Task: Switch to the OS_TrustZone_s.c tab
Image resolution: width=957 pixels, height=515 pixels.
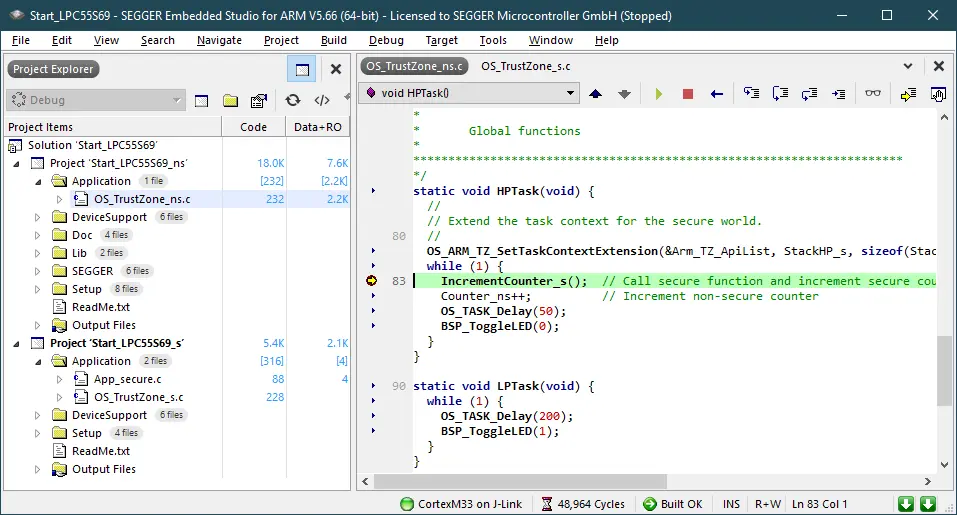Action: coord(525,66)
